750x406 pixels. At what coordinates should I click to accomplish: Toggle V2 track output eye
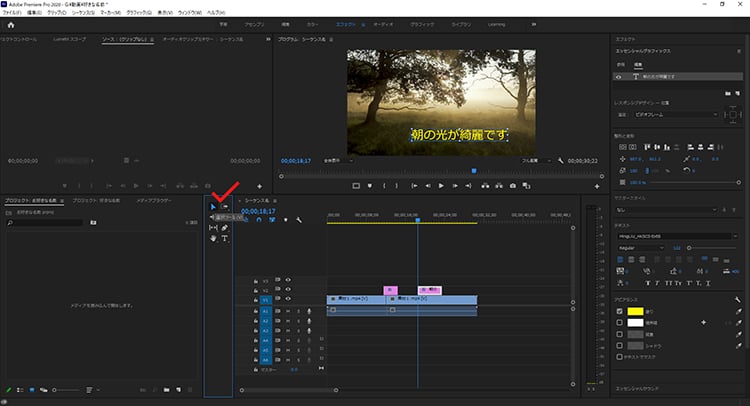(x=288, y=289)
